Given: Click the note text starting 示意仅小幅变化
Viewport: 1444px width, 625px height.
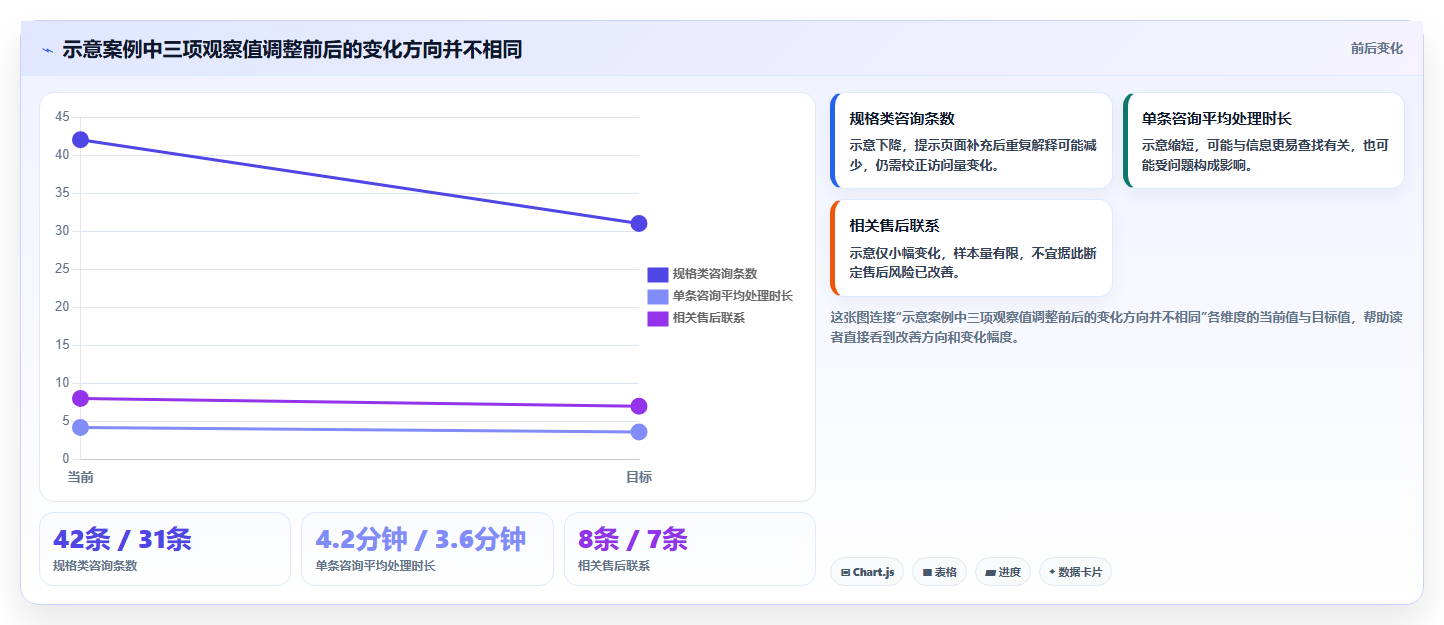Looking at the screenshot, I should point(972,262).
